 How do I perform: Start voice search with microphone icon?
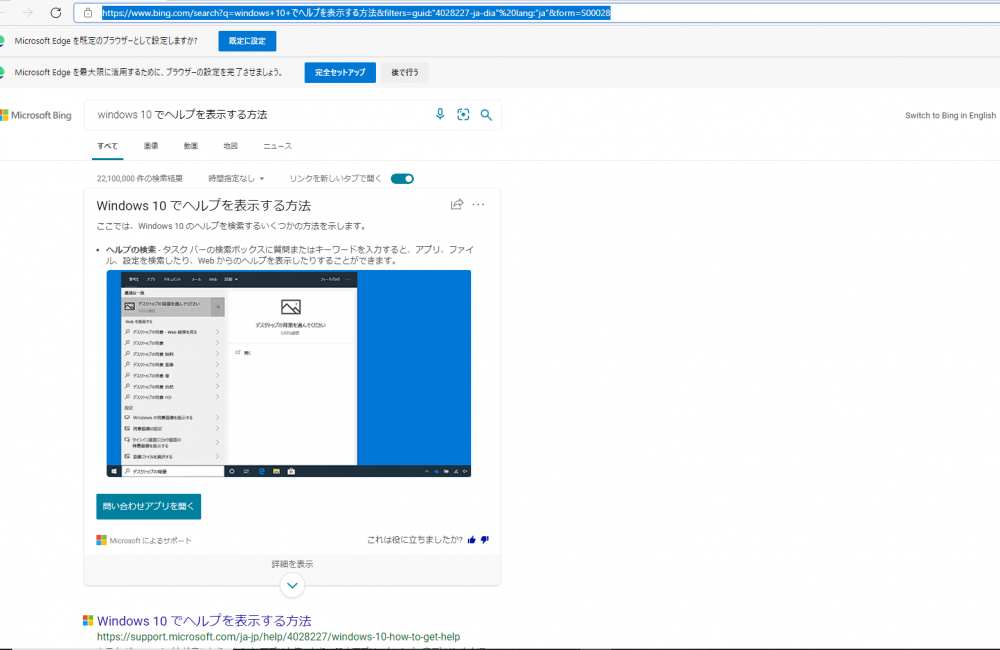click(440, 115)
